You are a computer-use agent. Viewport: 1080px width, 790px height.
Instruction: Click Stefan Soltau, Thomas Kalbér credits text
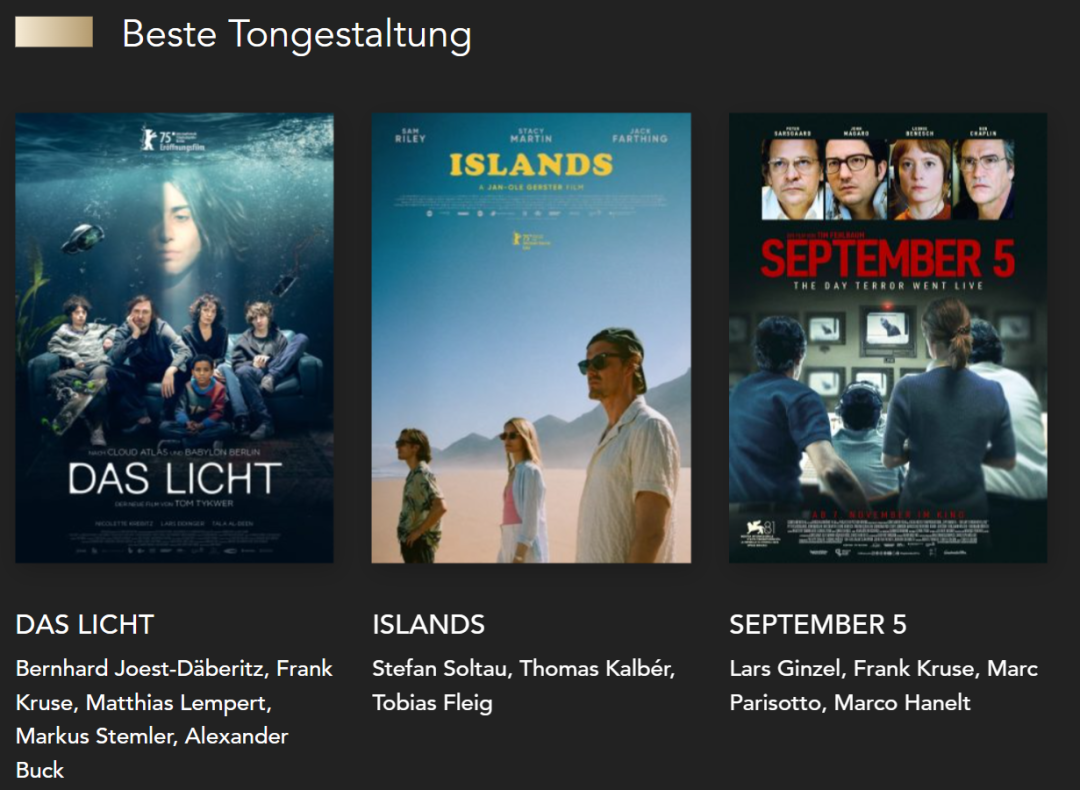523,668
